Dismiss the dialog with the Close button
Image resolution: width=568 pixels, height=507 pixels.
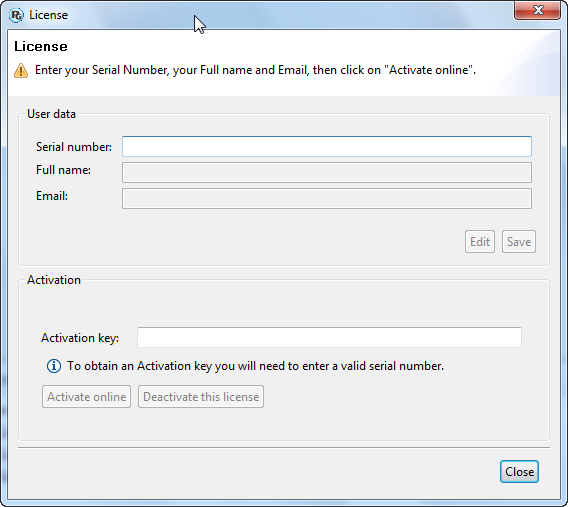pos(519,472)
